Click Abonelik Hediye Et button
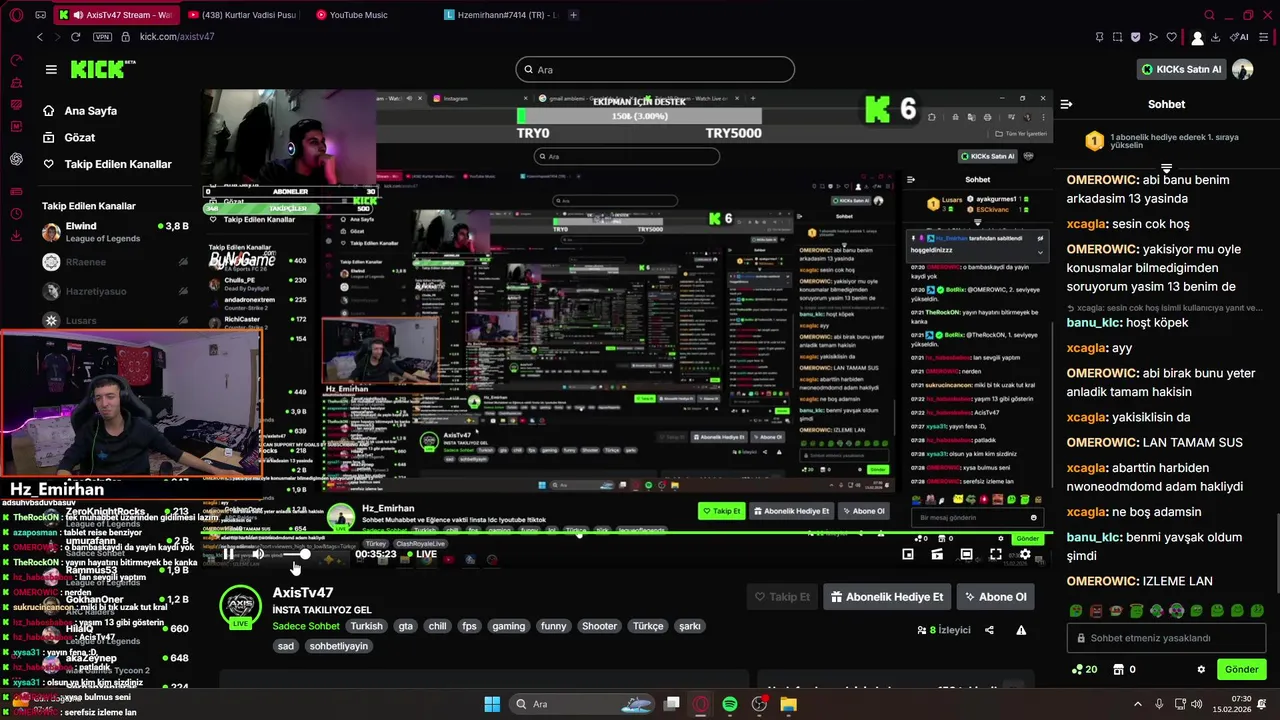This screenshot has height=720, width=1280. pyautogui.click(x=887, y=597)
